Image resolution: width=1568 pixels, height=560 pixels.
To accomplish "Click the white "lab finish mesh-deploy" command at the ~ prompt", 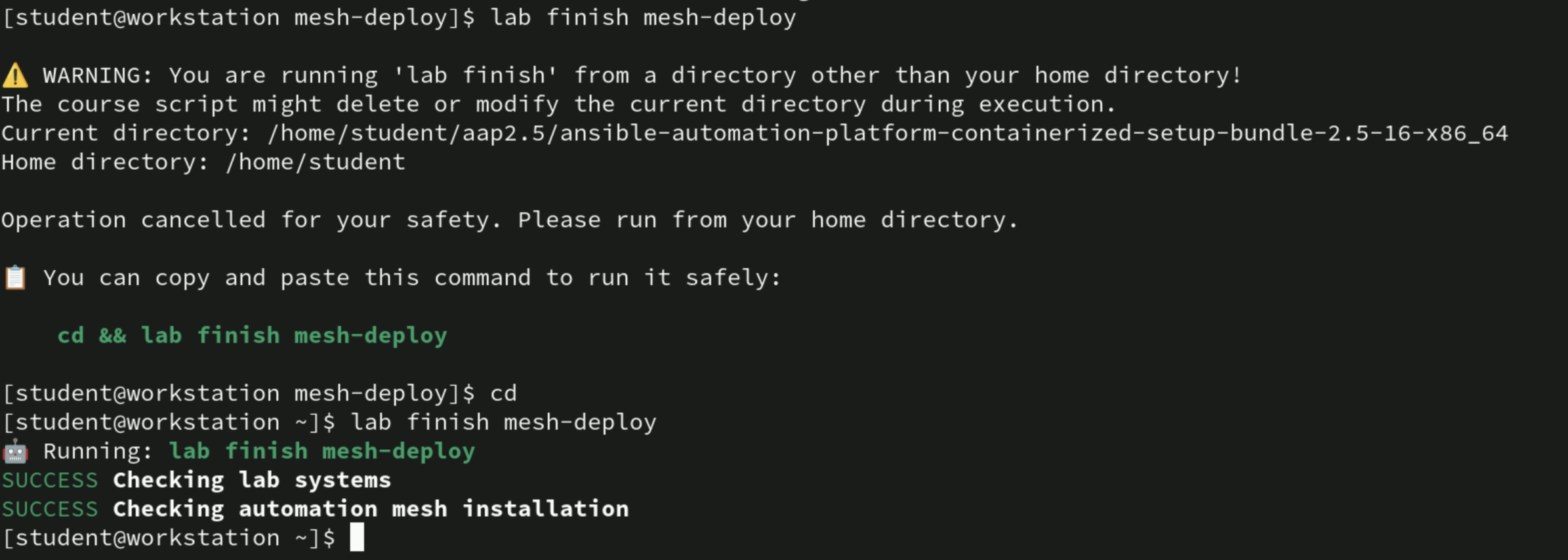I will tap(503, 422).
